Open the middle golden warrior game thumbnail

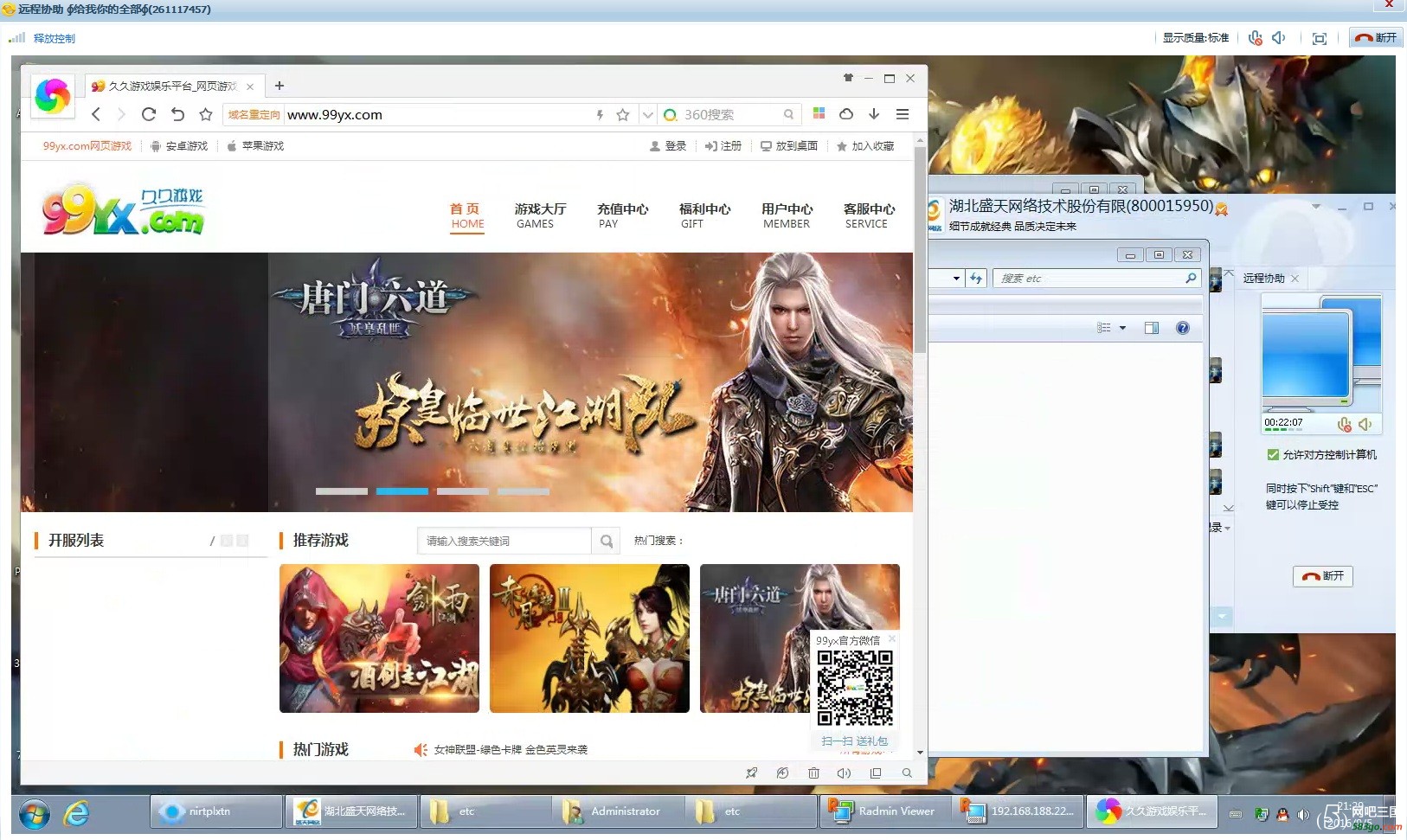(x=589, y=638)
